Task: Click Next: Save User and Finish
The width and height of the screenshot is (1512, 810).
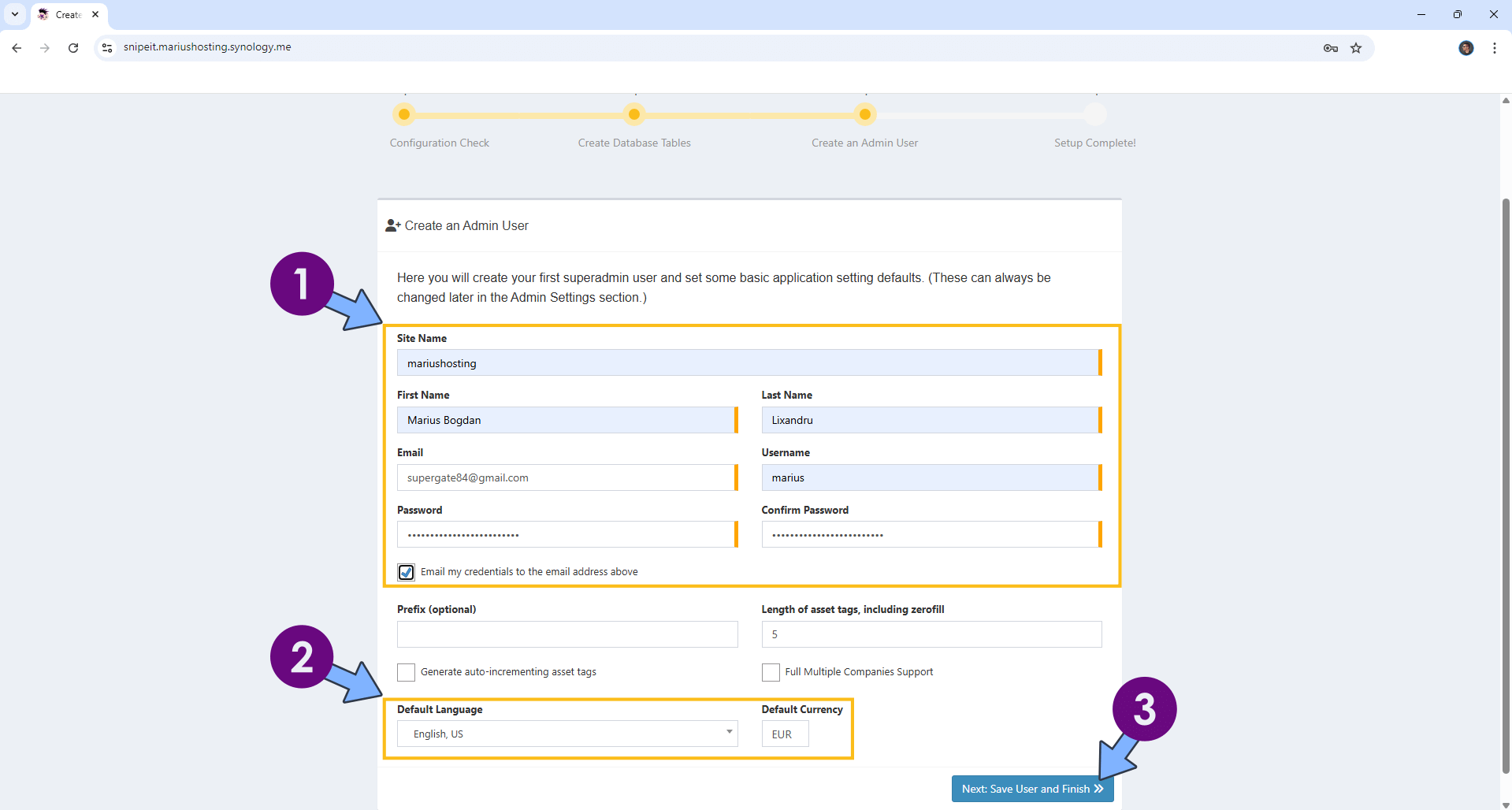Action: (x=1031, y=788)
